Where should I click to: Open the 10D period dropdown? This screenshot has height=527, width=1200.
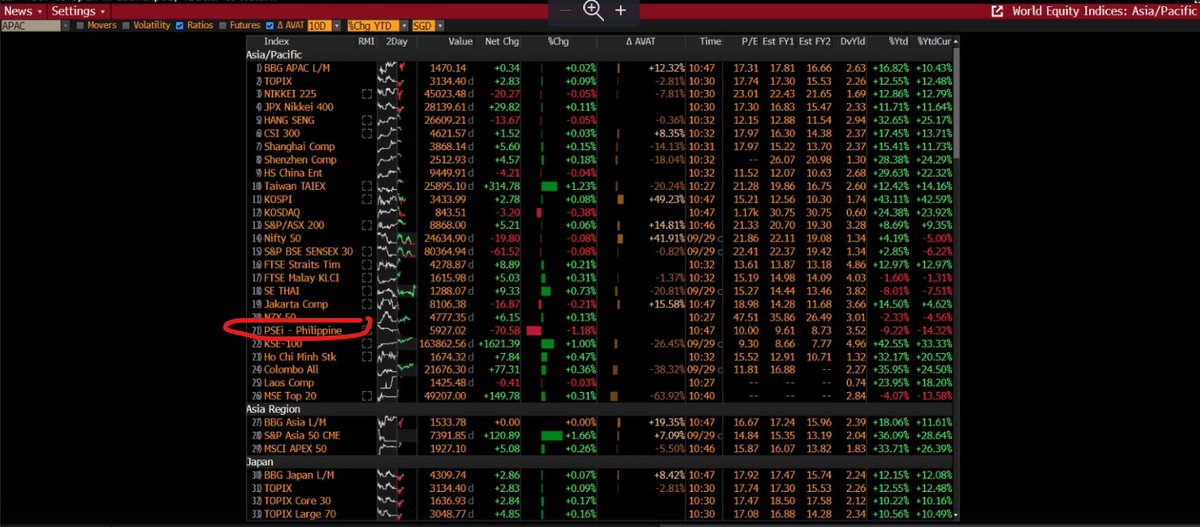(x=322, y=24)
